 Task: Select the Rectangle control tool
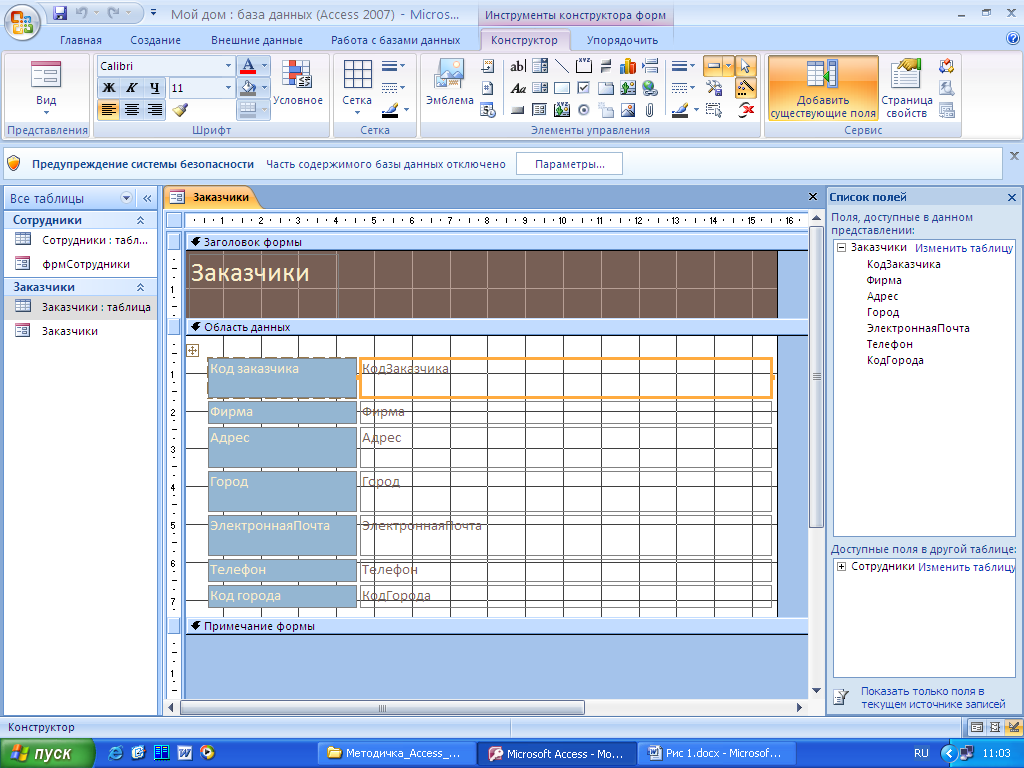tap(562, 88)
